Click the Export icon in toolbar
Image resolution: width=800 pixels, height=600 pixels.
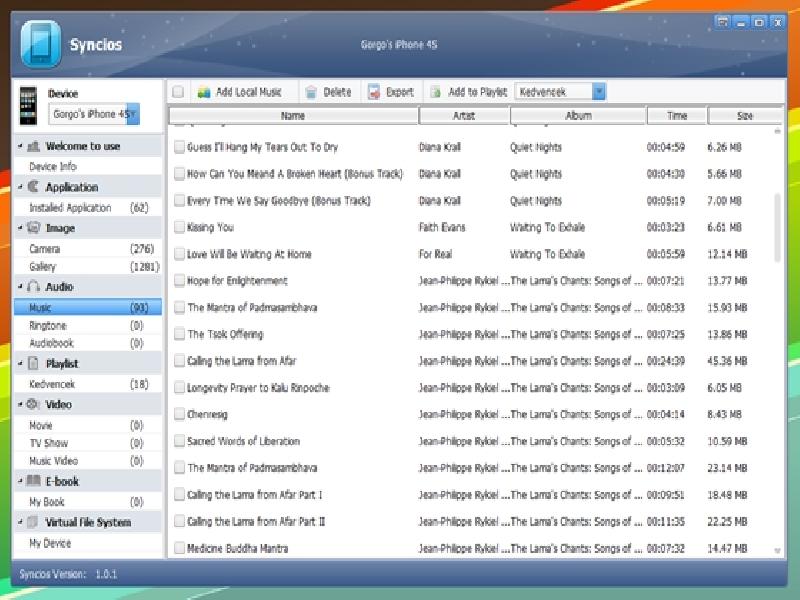click(374, 92)
